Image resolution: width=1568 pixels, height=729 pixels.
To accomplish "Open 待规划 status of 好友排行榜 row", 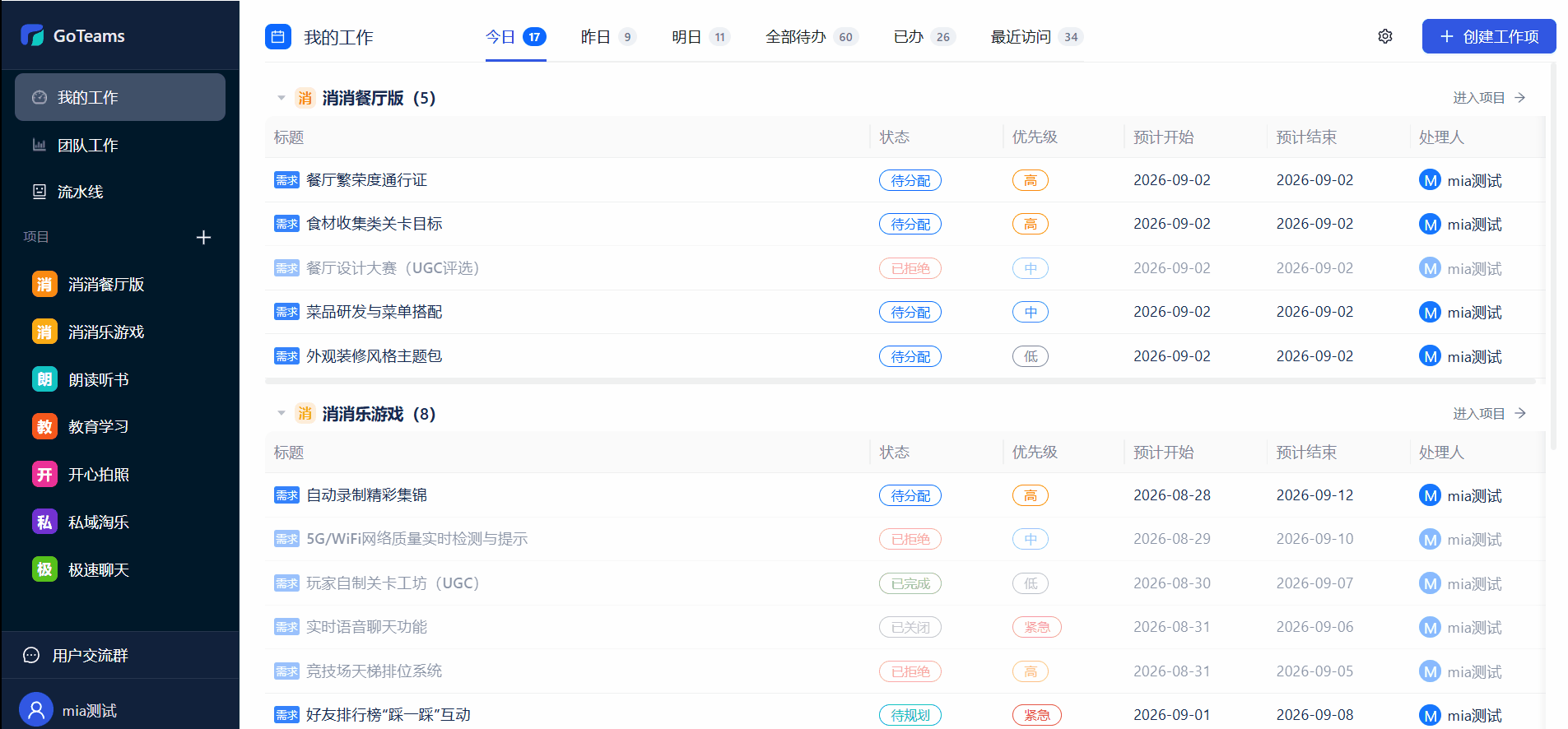I will pyautogui.click(x=910, y=715).
